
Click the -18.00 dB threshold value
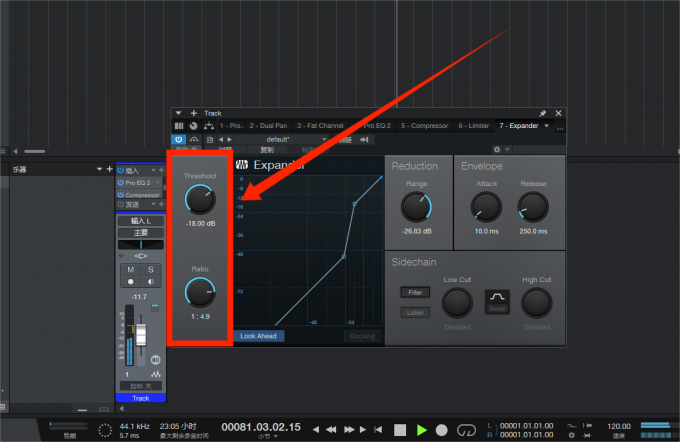(200, 223)
